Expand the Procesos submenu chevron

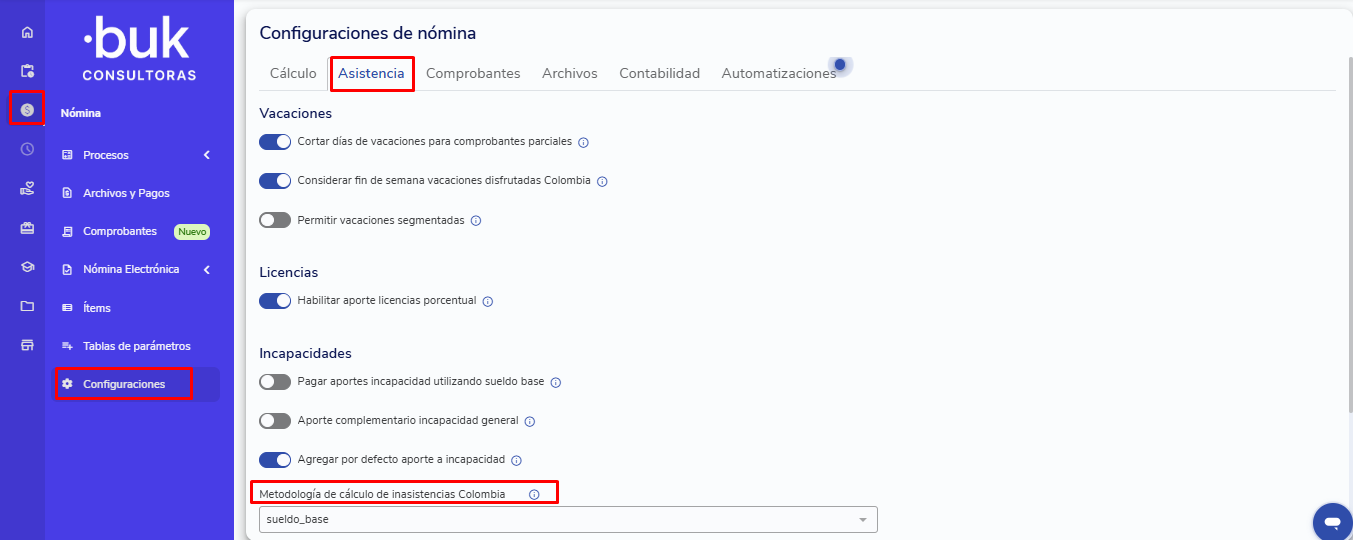tap(206, 155)
